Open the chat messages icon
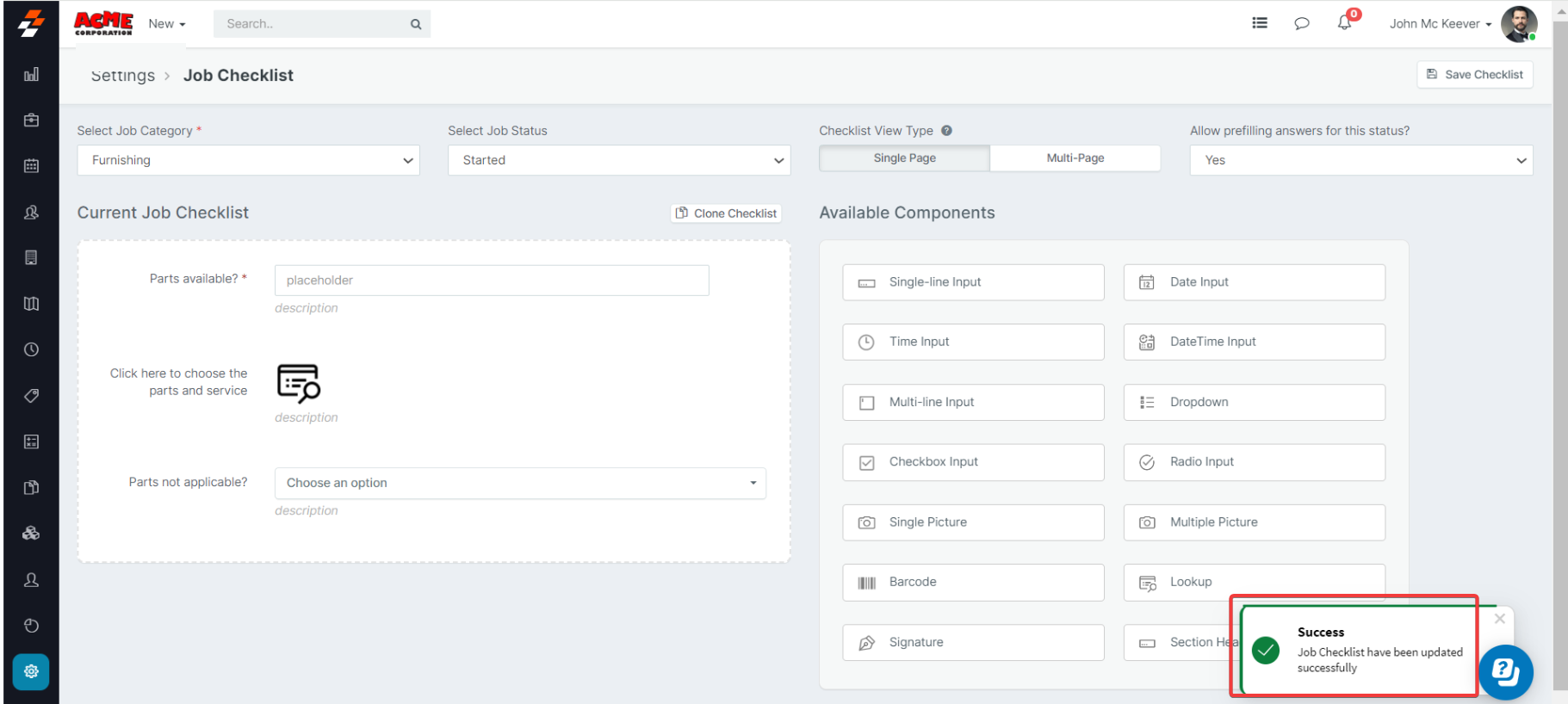This screenshot has width=1568, height=704. point(1301,23)
